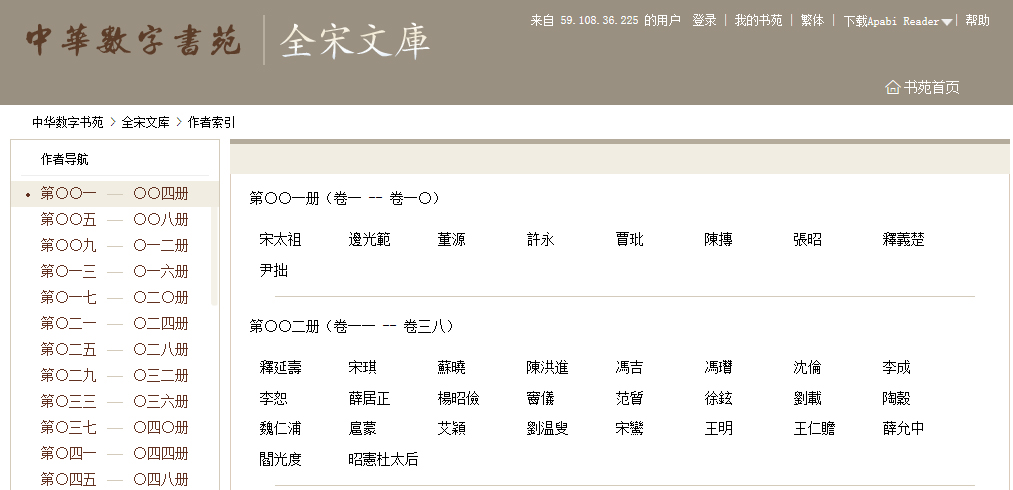Click the 登录 login link
The height and width of the screenshot is (490, 1013).
704,21
